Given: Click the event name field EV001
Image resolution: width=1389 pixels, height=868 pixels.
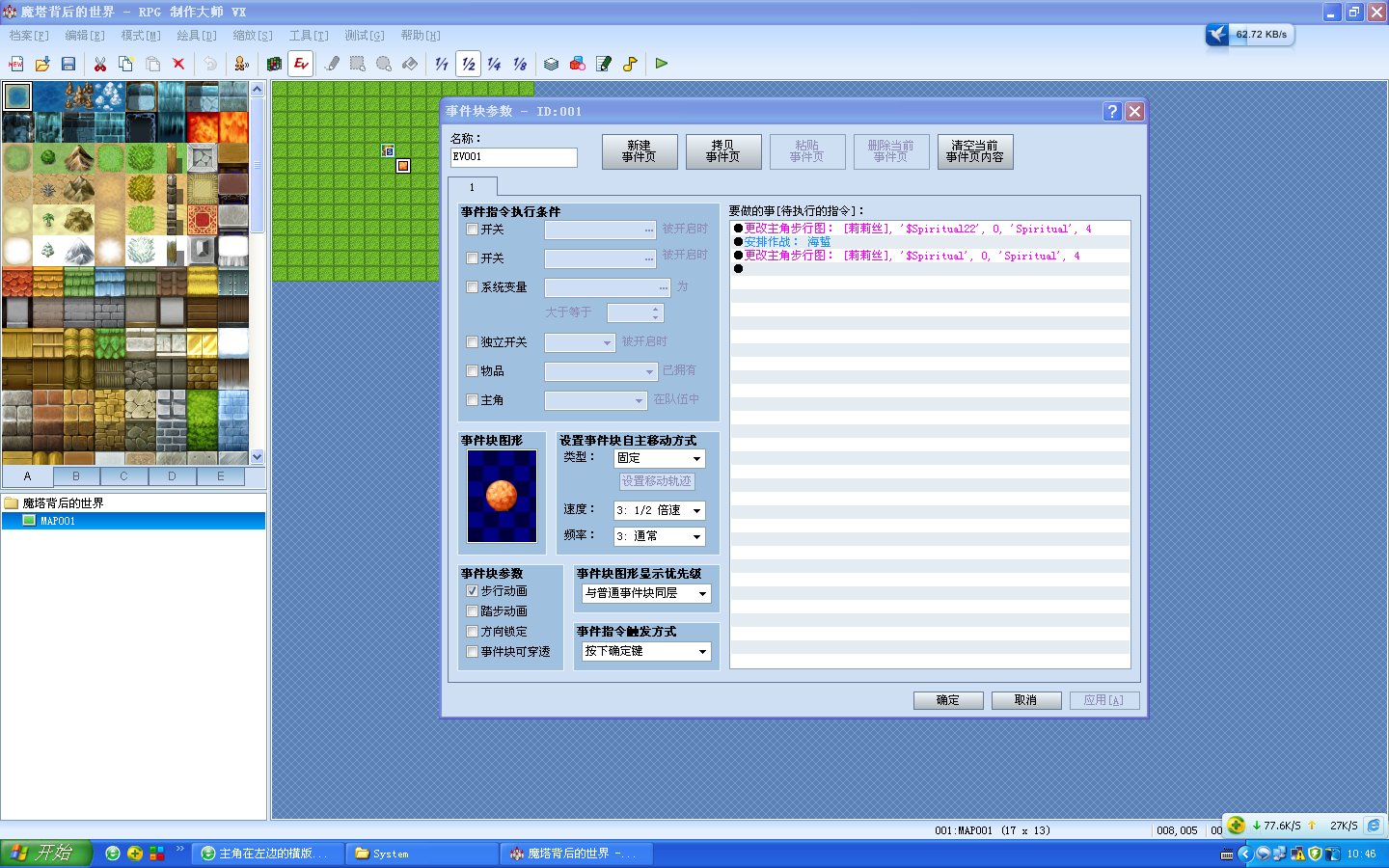Looking at the screenshot, I should pyautogui.click(x=514, y=157).
